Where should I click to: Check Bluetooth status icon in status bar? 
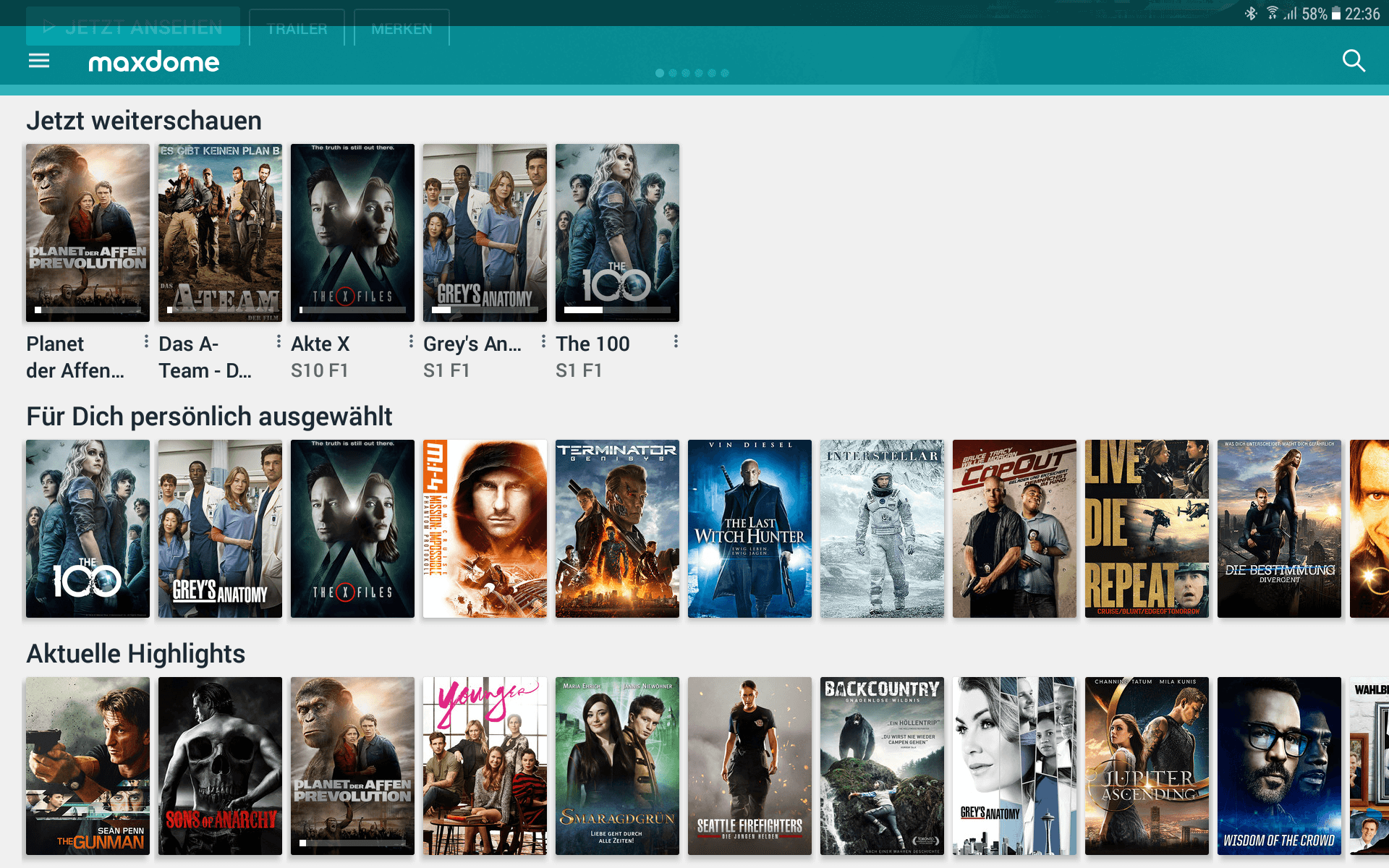coord(1251,14)
